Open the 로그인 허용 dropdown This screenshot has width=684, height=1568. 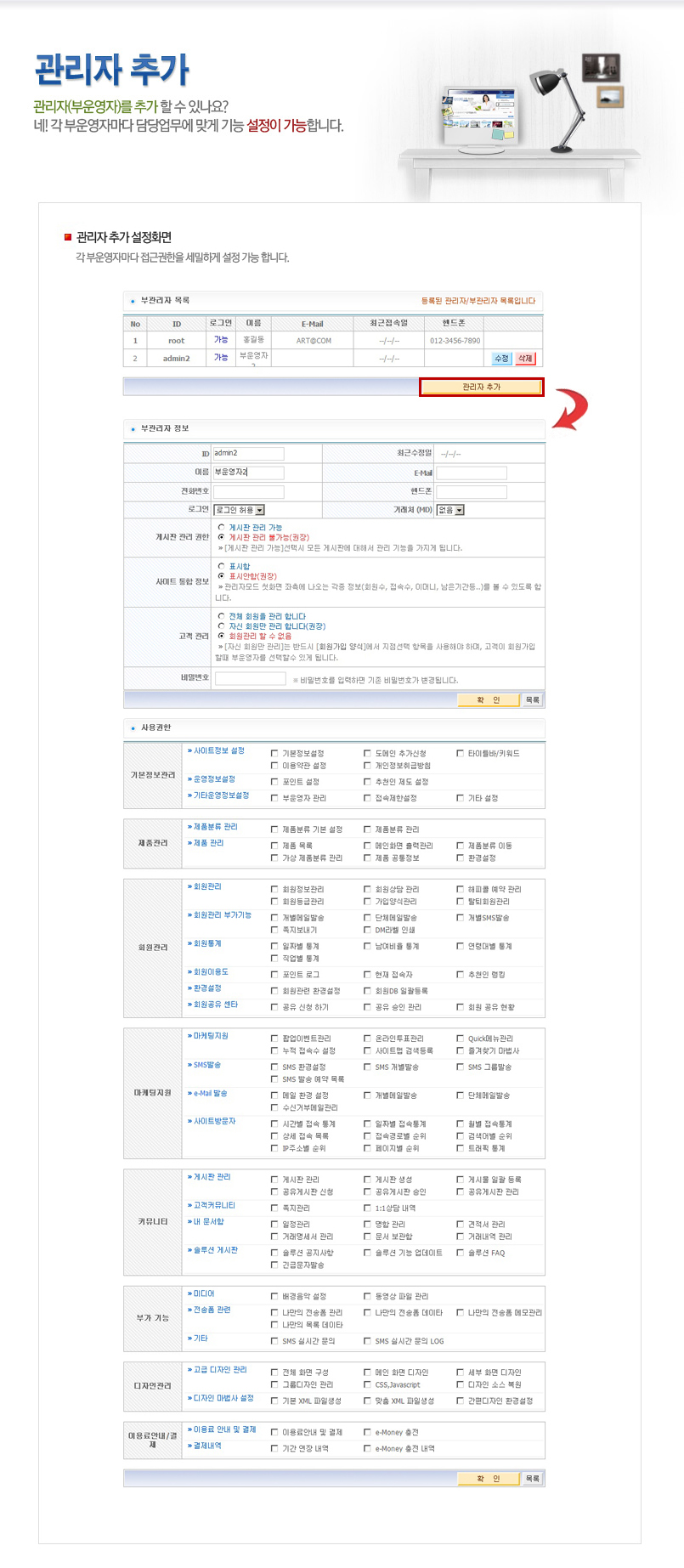click(239, 510)
